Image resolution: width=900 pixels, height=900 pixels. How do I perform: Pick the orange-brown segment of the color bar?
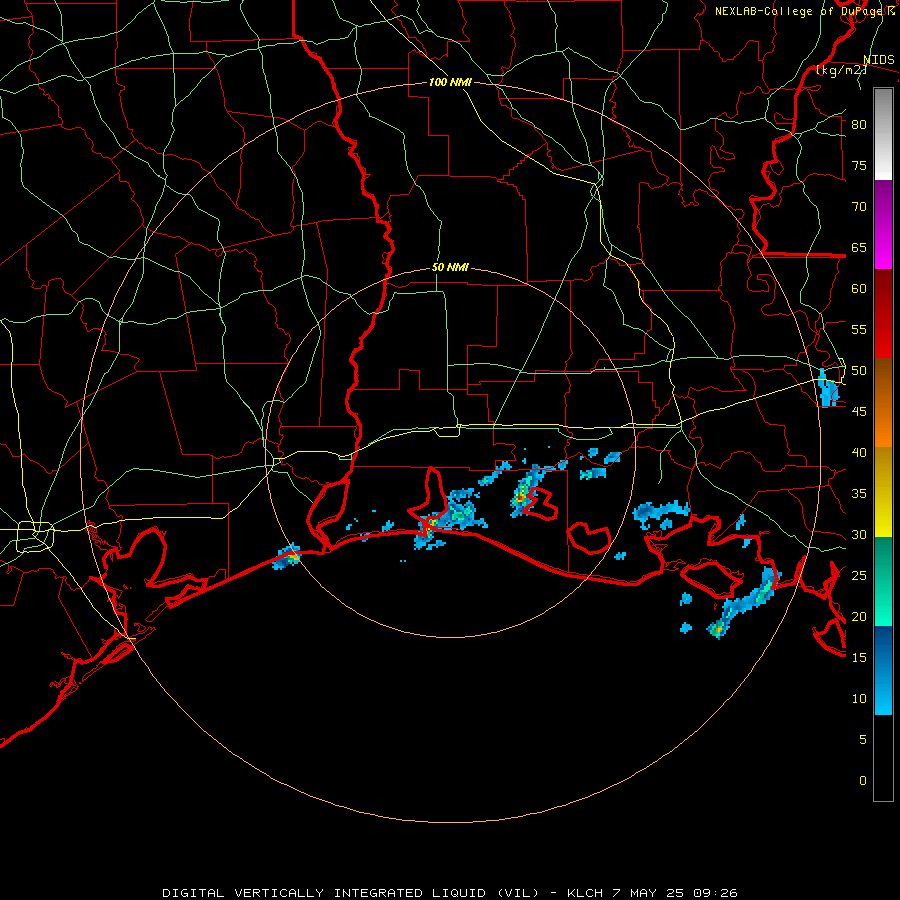(x=883, y=403)
